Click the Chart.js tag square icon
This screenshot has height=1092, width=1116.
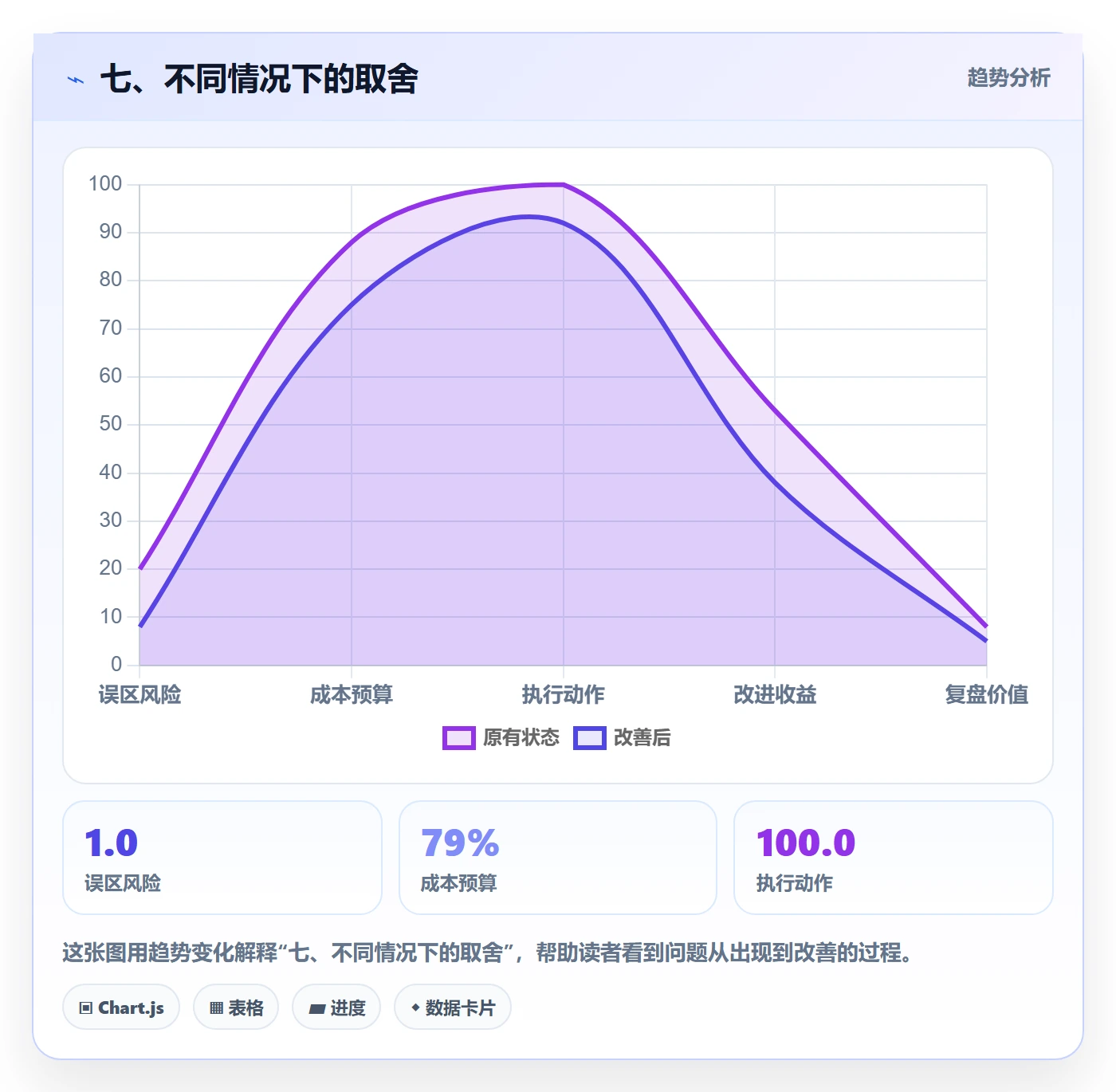[86, 1008]
